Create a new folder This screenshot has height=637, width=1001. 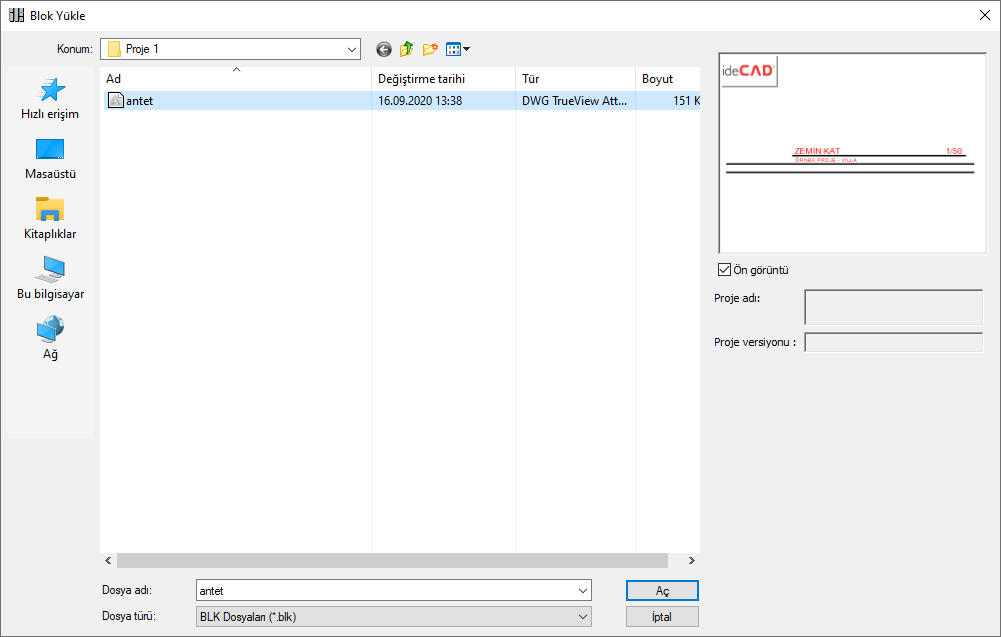point(430,49)
